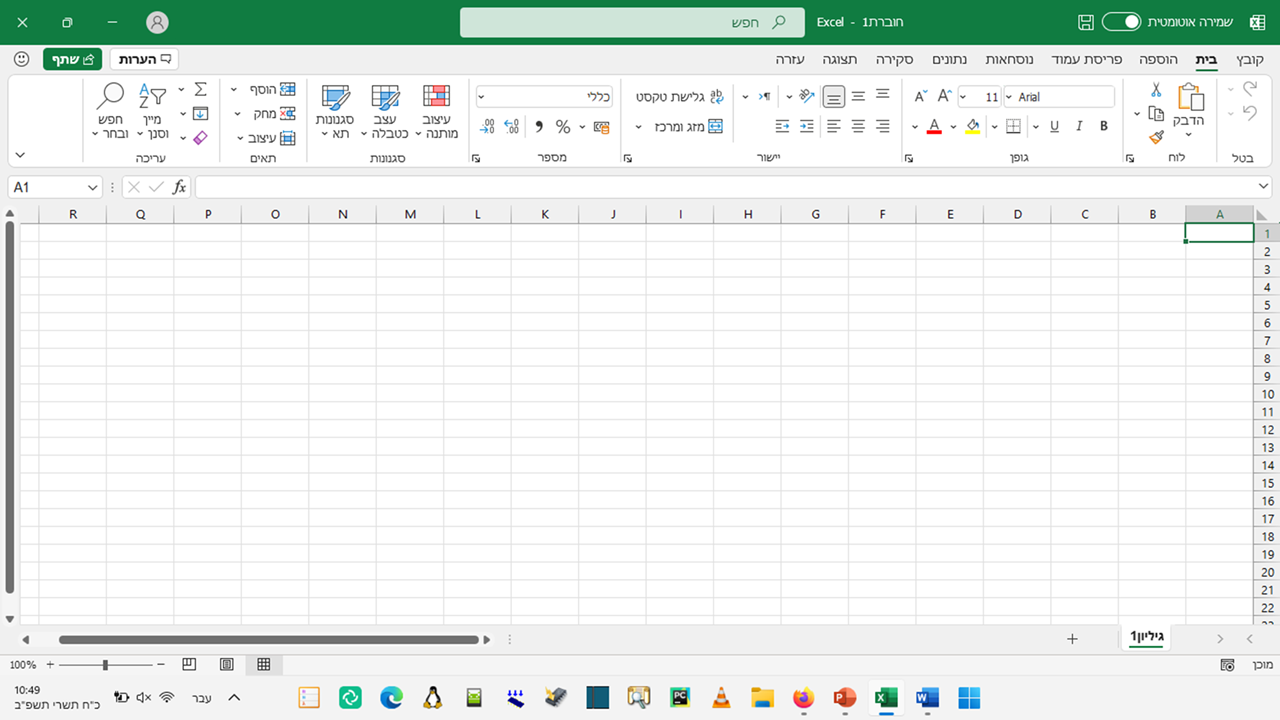Click the increase indent icon
The image size is (1280, 720).
tap(807, 126)
